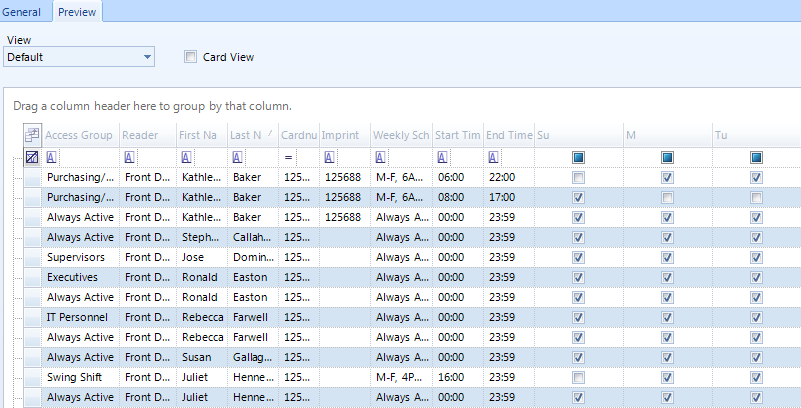Screen dimensions: 801x408
Task: Select the Preview tab
Action: point(77,11)
